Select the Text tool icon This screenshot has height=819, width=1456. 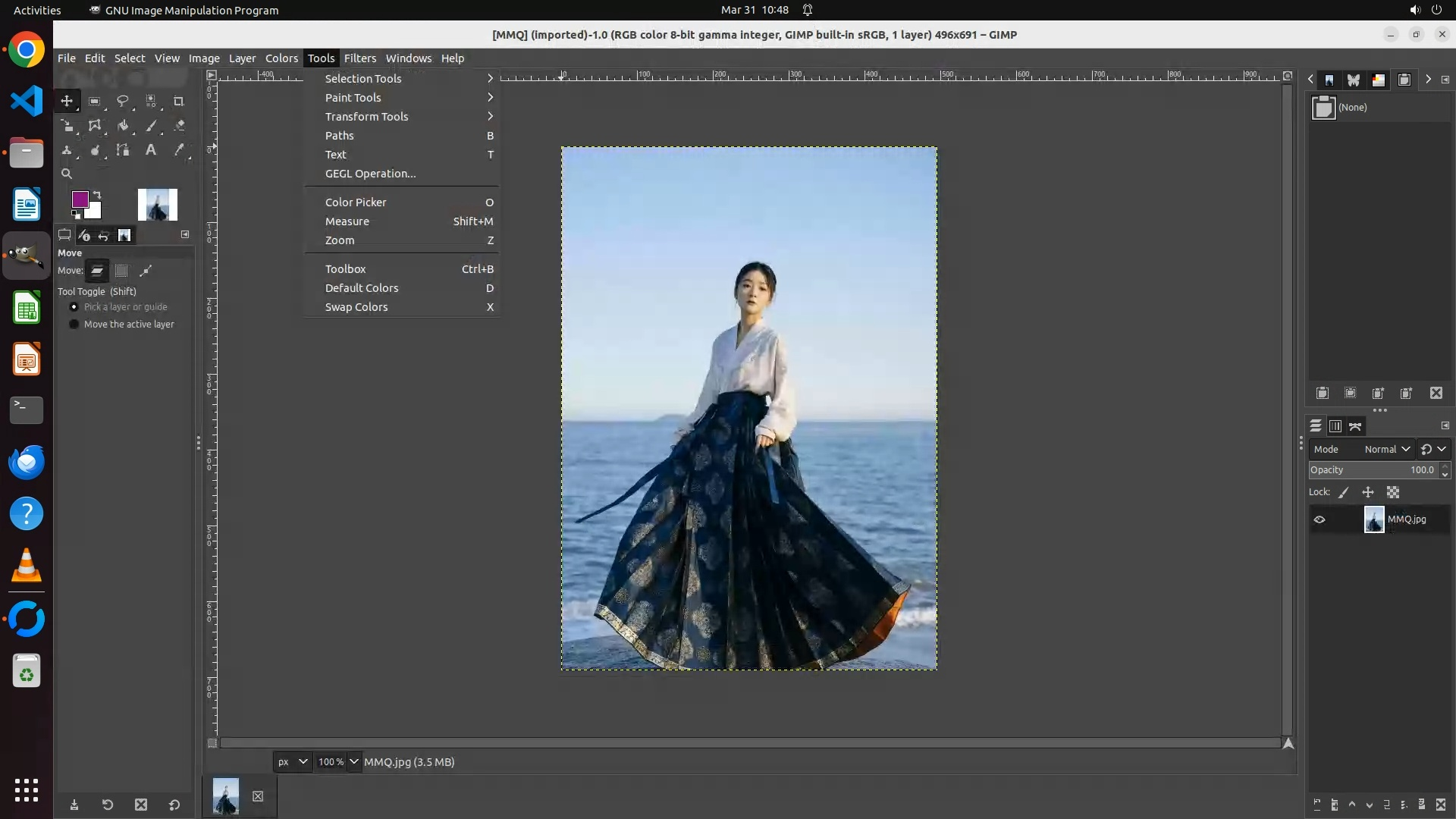coord(151,150)
